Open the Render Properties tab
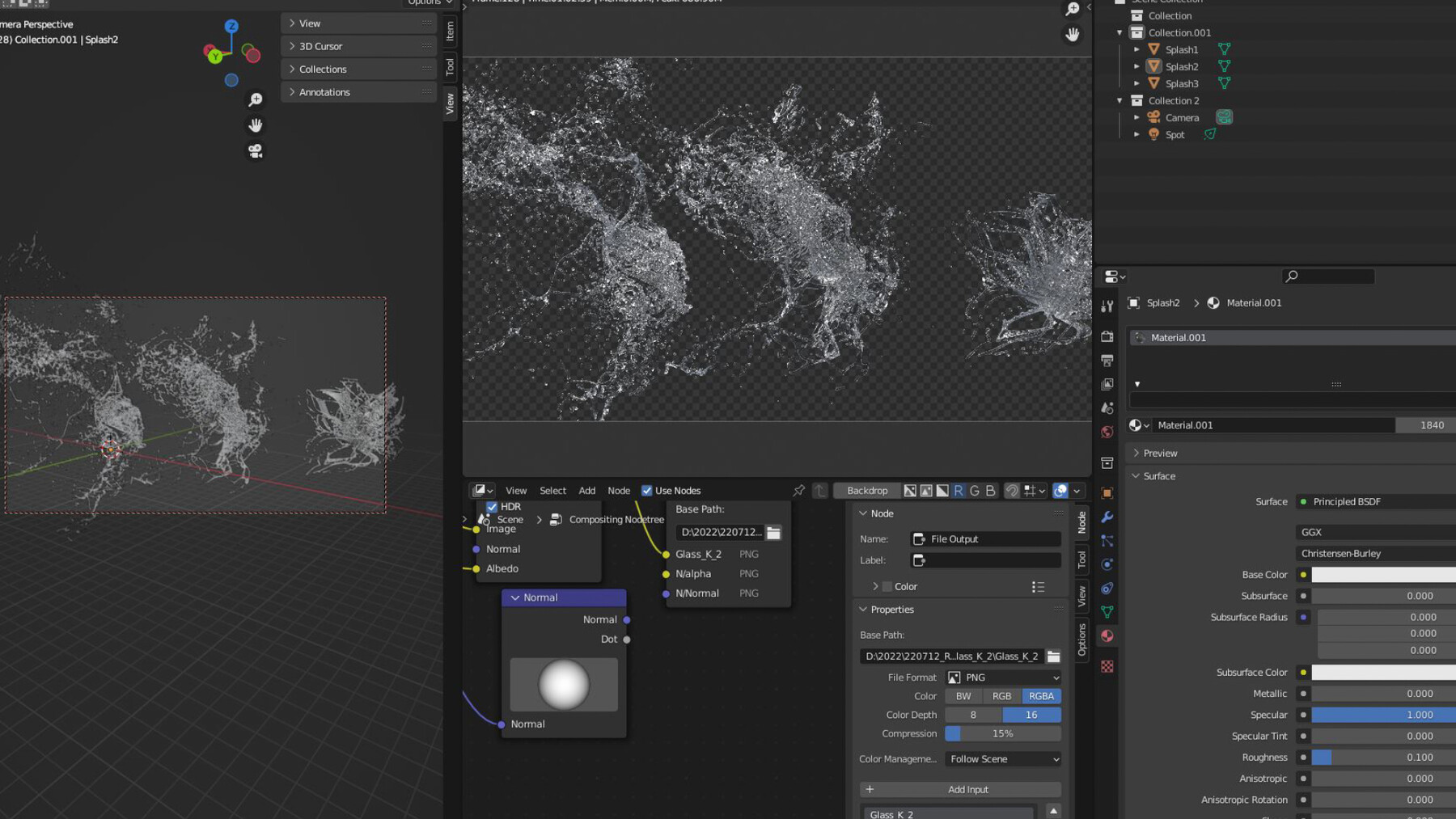Viewport: 1456px width, 819px height. [1108, 336]
